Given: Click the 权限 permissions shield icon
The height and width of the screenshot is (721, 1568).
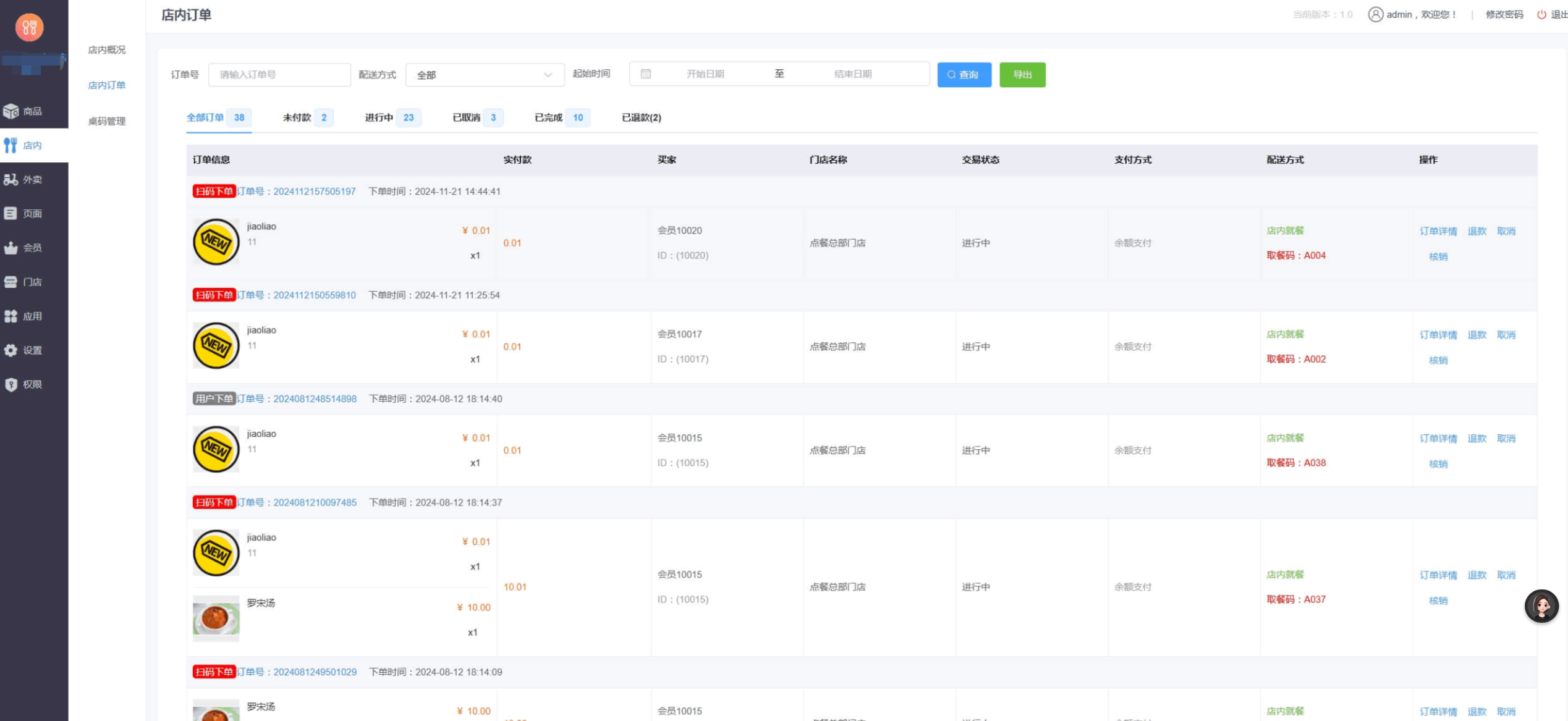Looking at the screenshot, I should coord(11,384).
